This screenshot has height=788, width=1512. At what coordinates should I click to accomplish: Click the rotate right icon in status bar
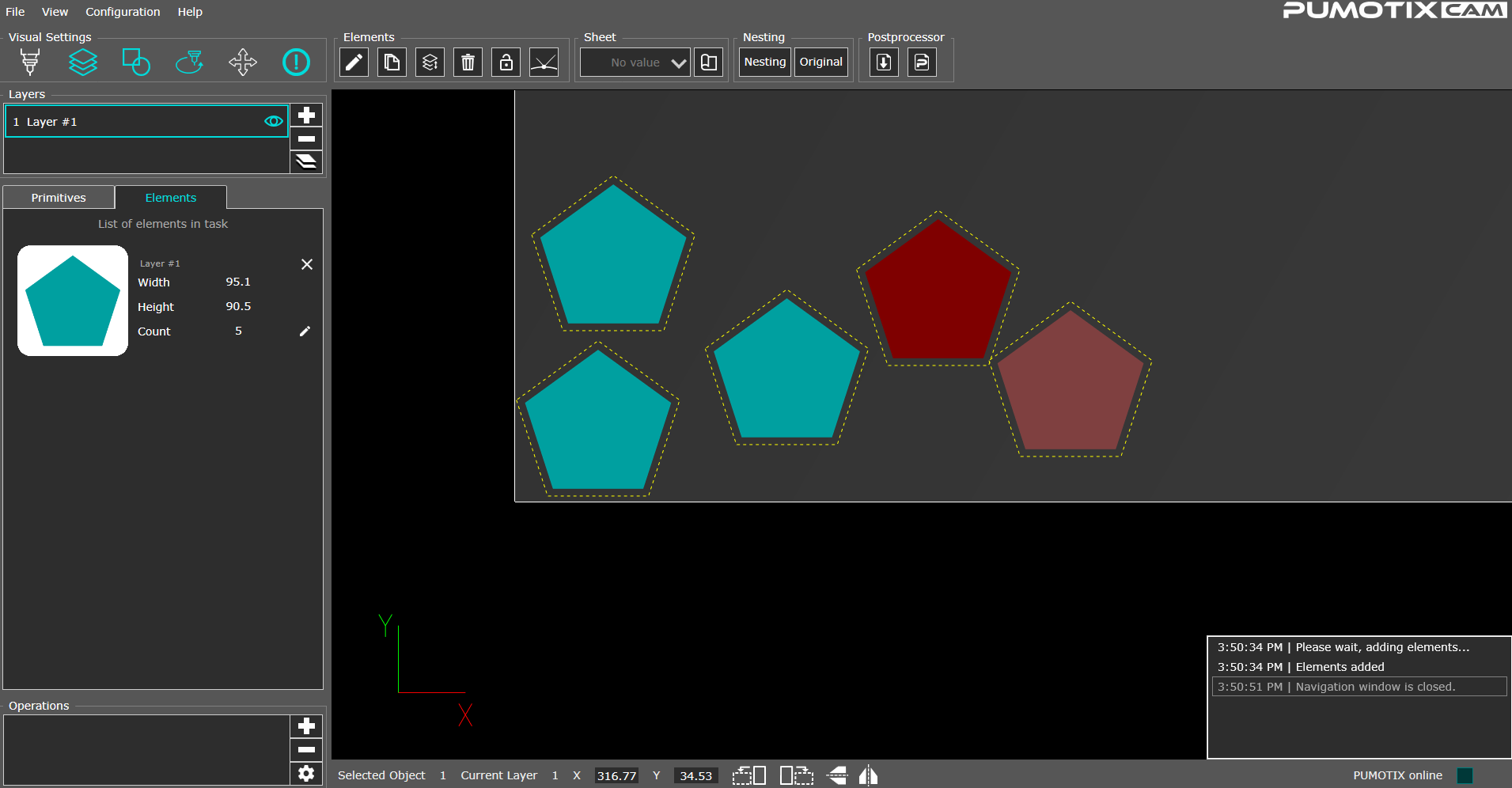point(796,775)
